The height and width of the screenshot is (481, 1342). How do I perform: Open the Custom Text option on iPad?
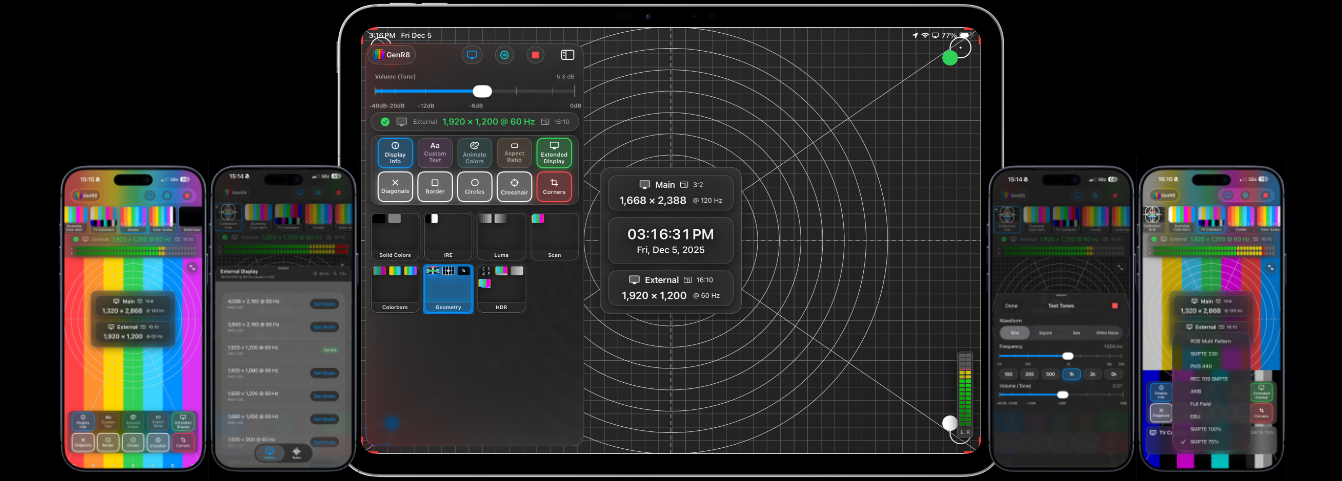pyautogui.click(x=435, y=152)
